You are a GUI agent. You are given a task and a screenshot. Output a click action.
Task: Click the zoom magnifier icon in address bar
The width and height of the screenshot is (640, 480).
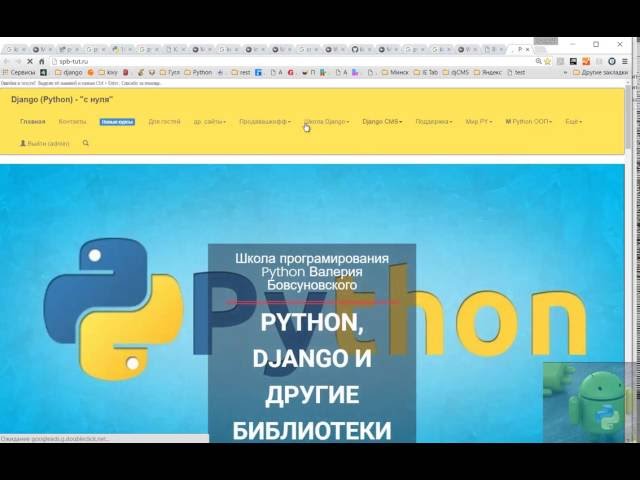pyautogui.click(x=538, y=61)
